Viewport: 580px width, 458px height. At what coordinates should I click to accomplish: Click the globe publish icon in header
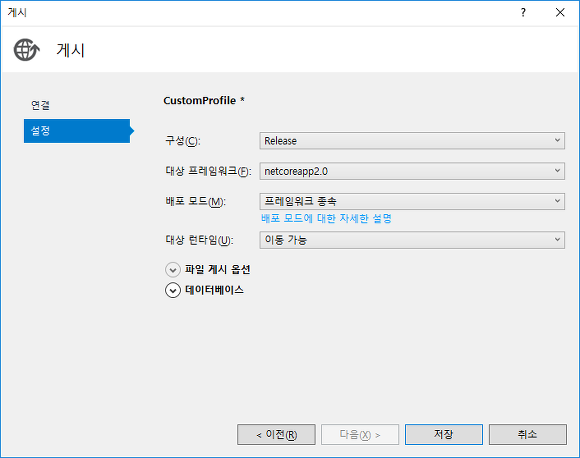point(27,50)
